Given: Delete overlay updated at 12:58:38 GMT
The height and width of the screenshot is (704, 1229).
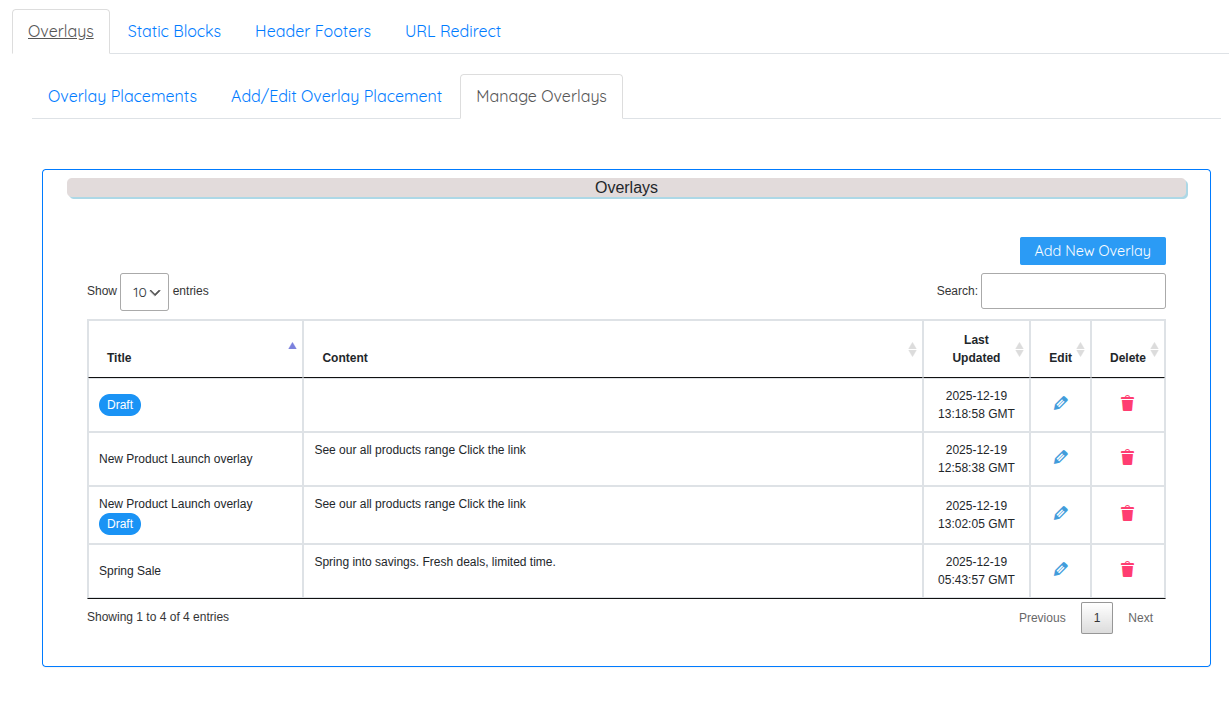Looking at the screenshot, I should [1127, 458].
